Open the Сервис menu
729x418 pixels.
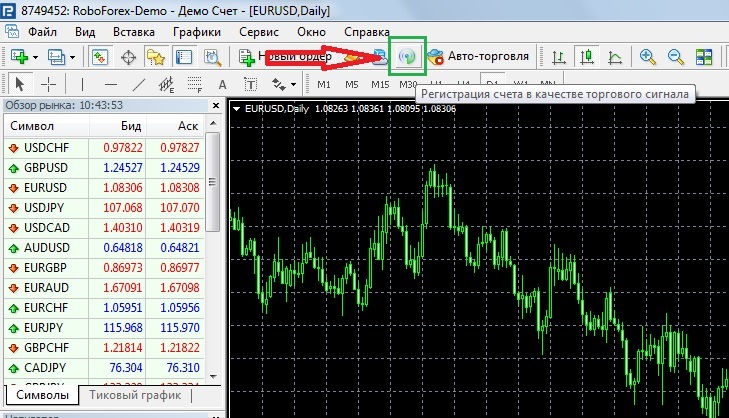pos(258,31)
